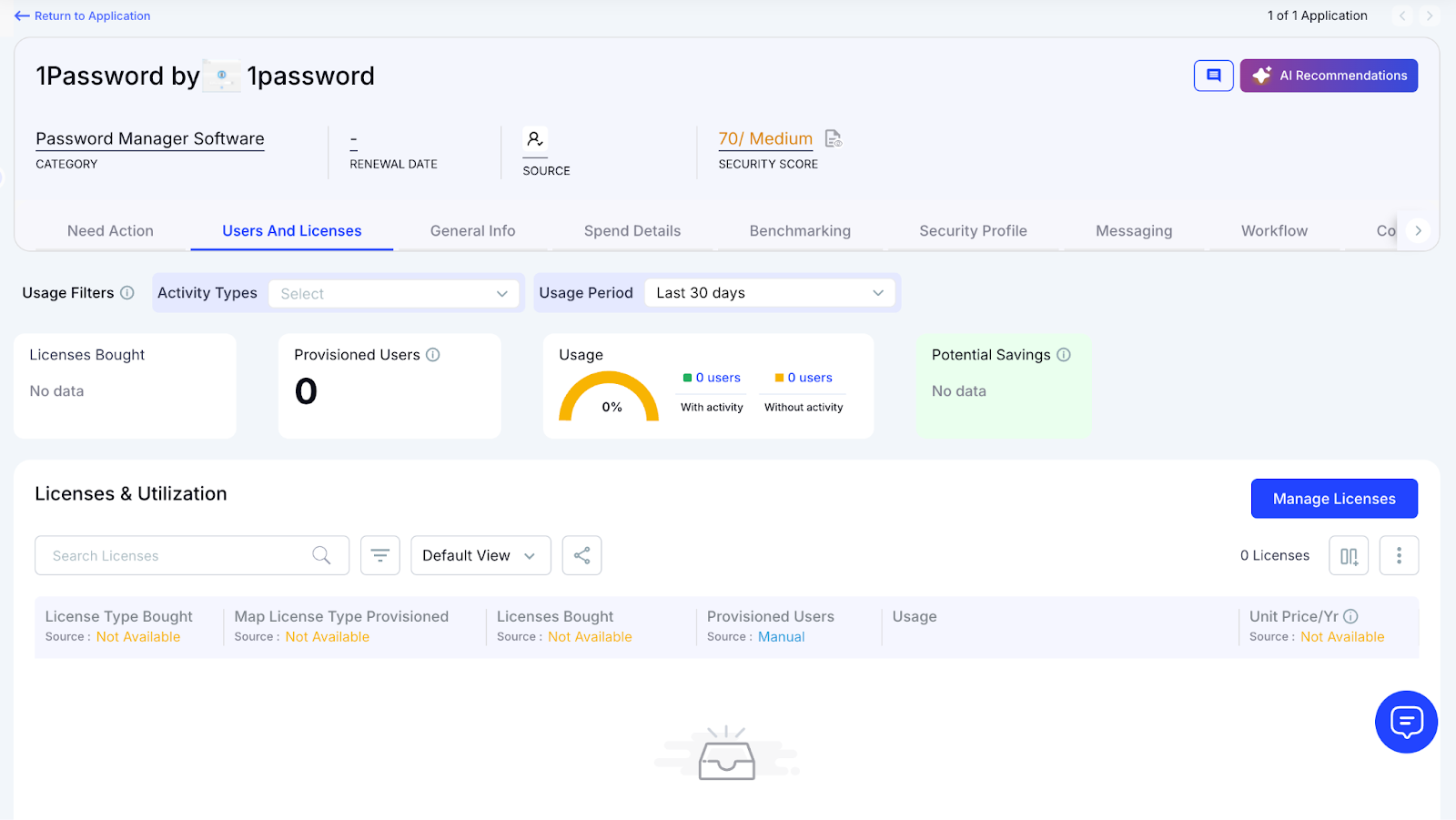The height and width of the screenshot is (820, 1456).
Task: Open the General Info tab
Action: pyautogui.click(x=473, y=231)
